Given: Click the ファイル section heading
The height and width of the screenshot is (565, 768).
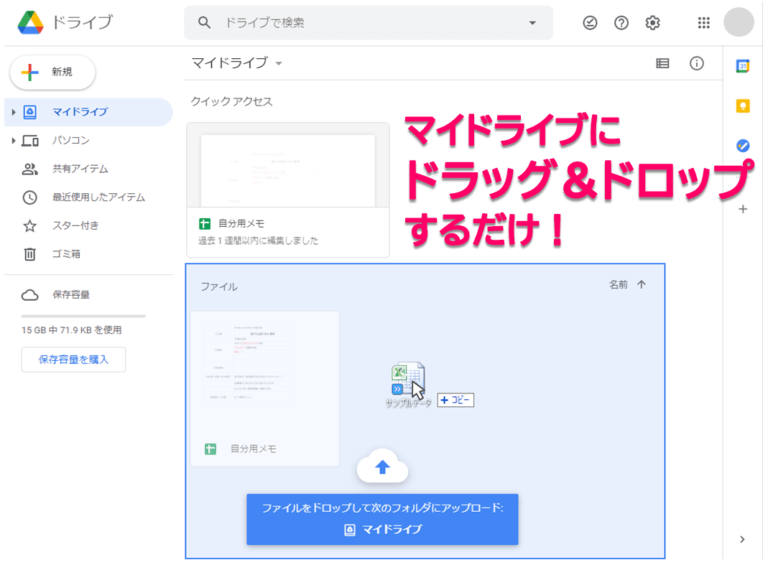Looking at the screenshot, I should (x=219, y=286).
